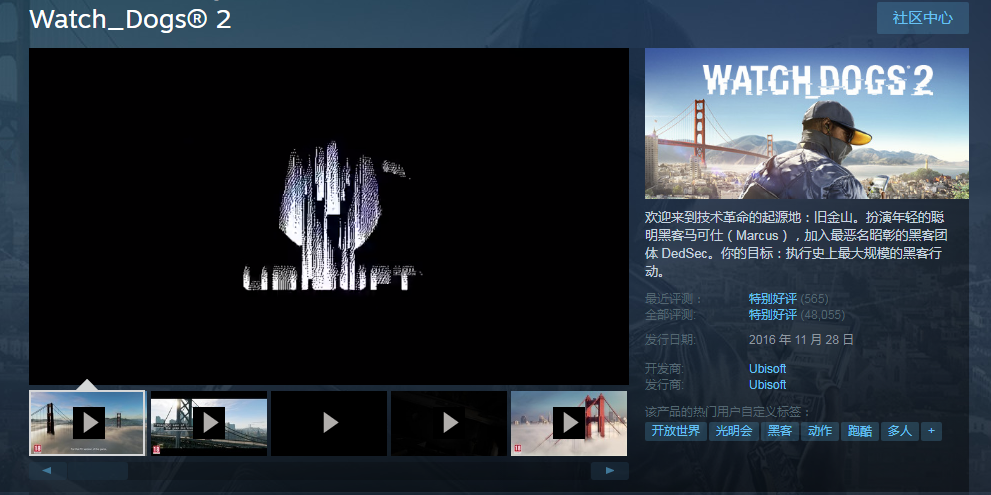991x495 pixels.
Task: Click the game description starting 欢迎来到技术革命的起源地
Action: [798, 245]
